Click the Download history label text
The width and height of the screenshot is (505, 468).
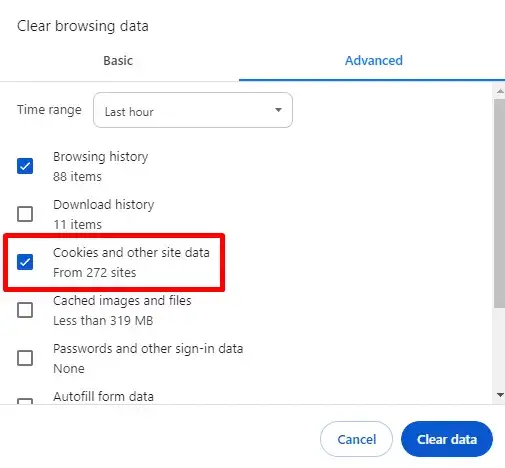coord(104,205)
